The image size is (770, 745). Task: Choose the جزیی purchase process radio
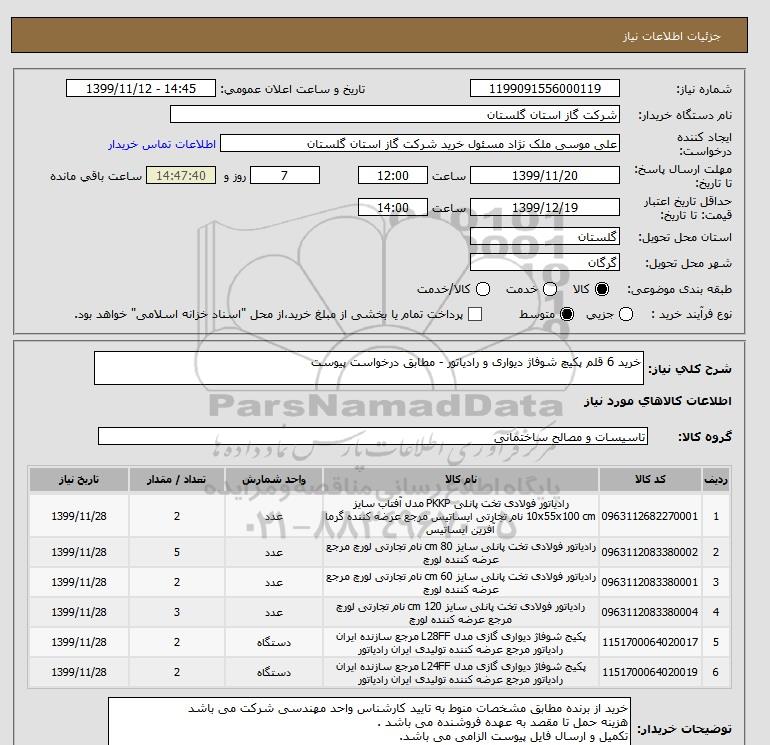[x=626, y=314]
